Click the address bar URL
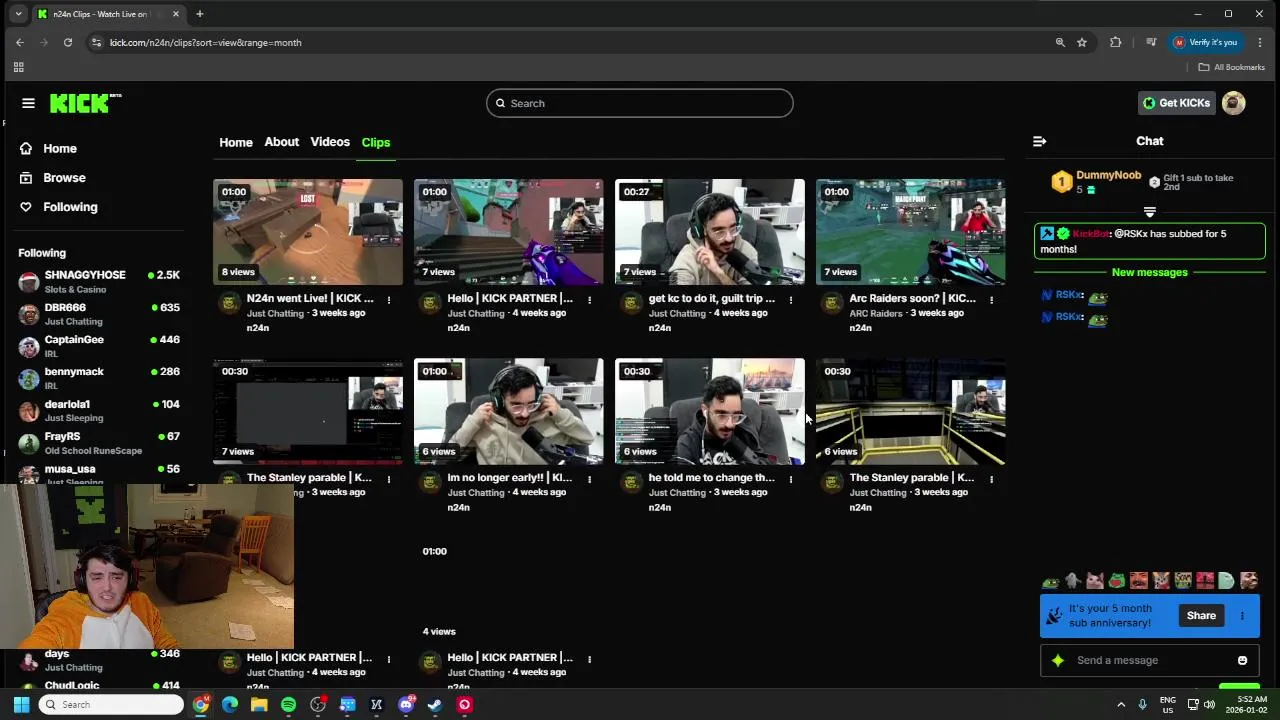This screenshot has width=1280, height=720. 205,42
